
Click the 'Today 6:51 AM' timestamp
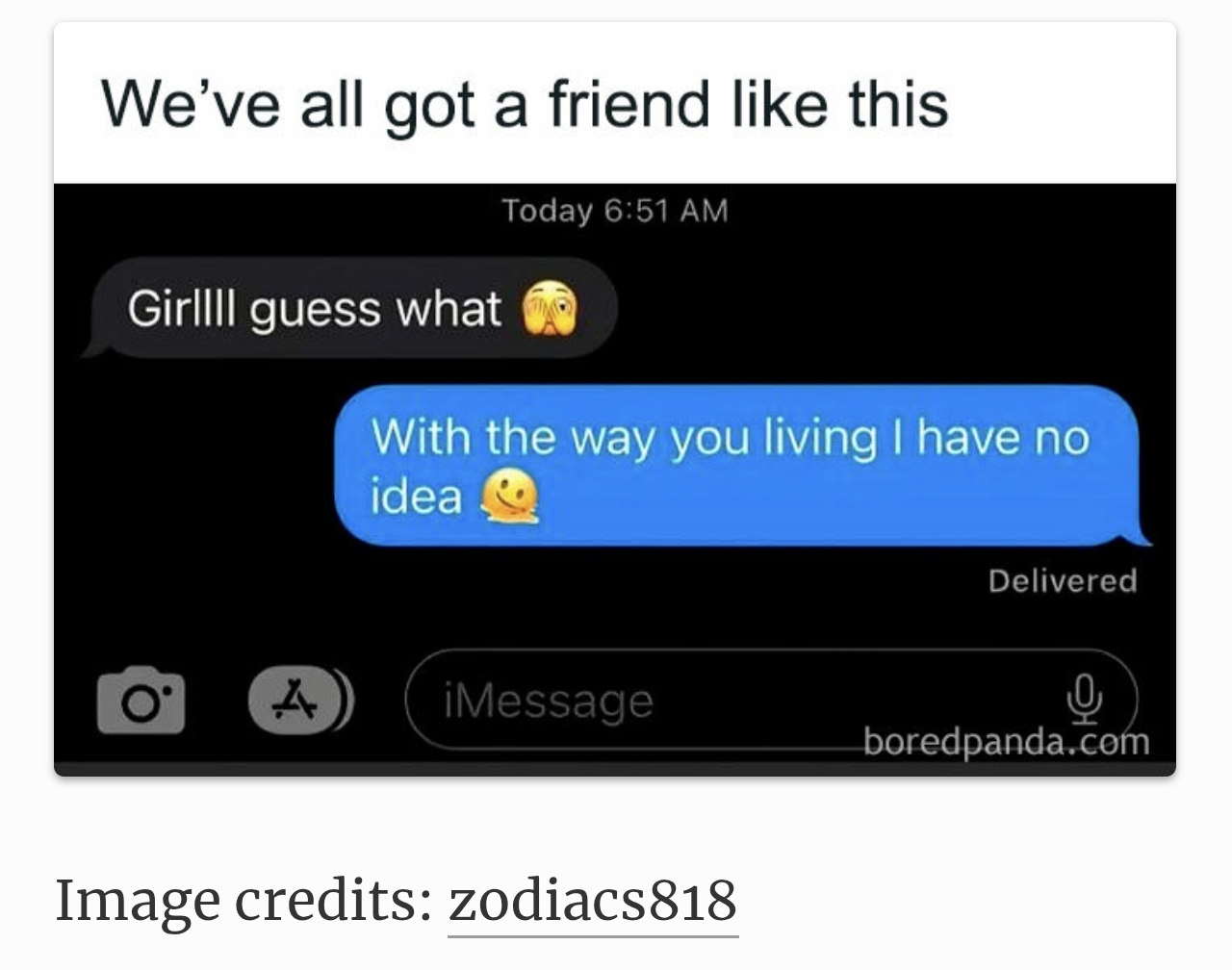click(615, 210)
